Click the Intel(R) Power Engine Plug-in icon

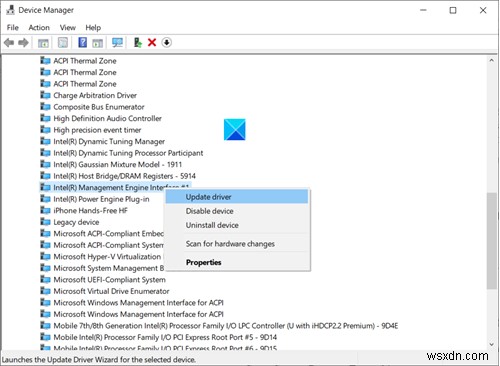tap(45, 199)
